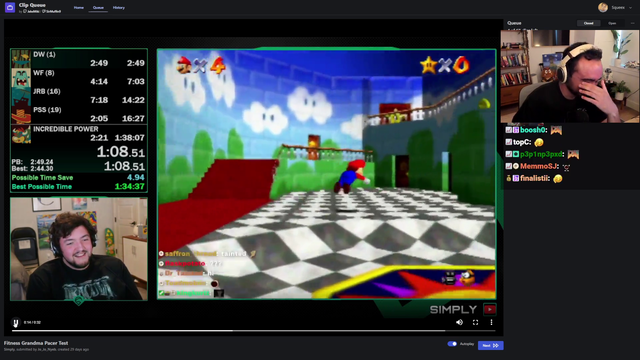Click the DW (1) split row

click(x=78, y=59)
